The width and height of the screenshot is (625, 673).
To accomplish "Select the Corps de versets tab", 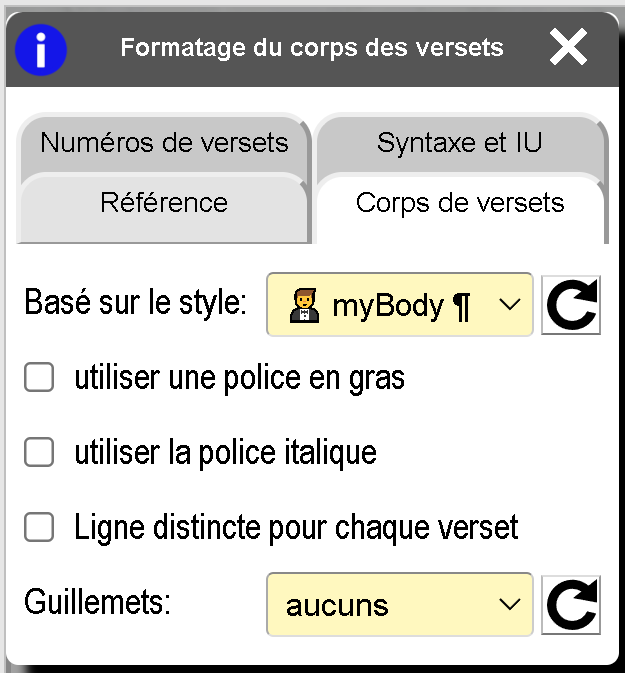I will coord(460,203).
